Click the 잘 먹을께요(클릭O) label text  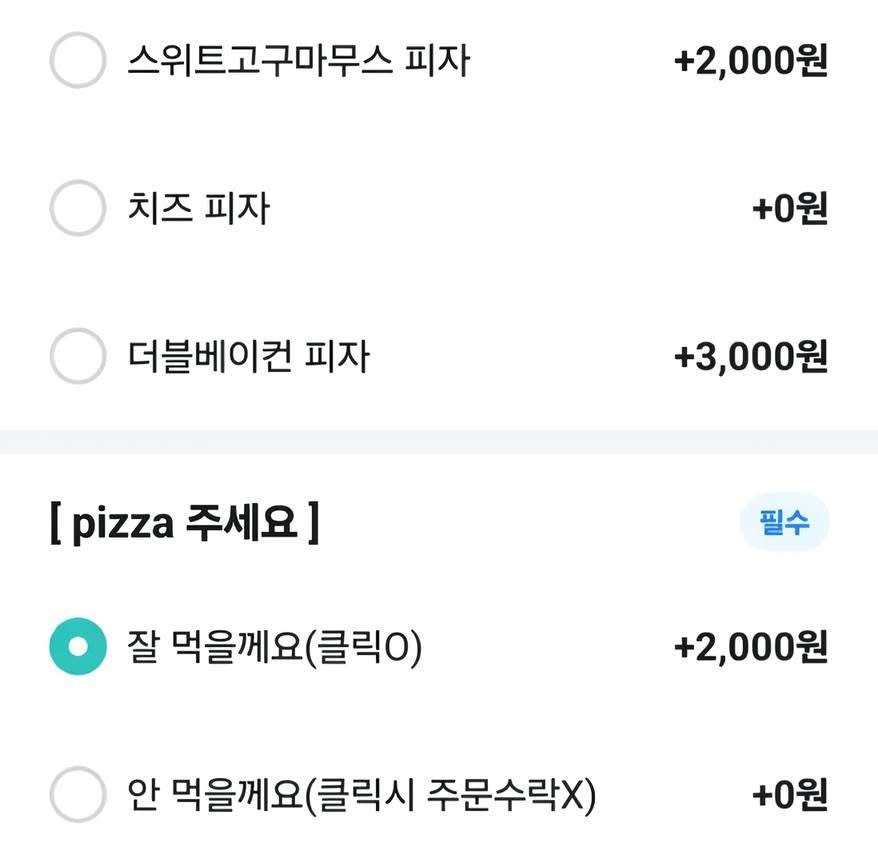coord(275,647)
